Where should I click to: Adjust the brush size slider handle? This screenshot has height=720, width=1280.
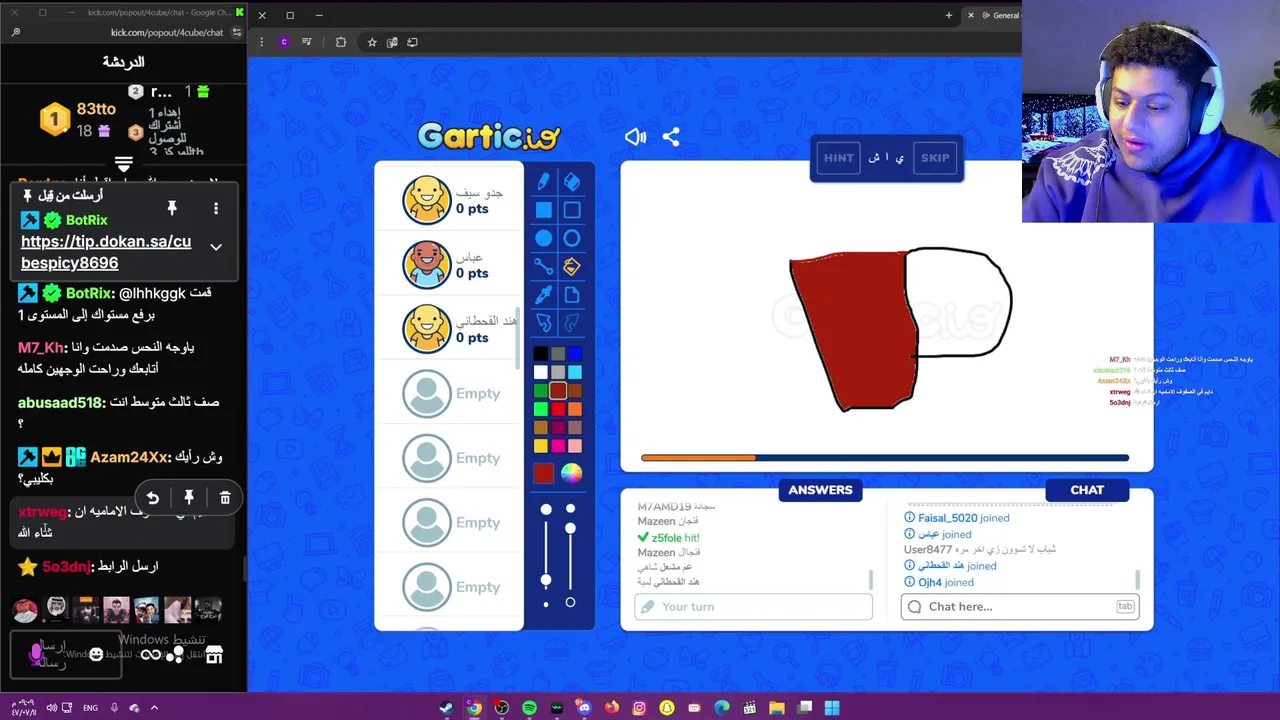pyautogui.click(x=546, y=580)
